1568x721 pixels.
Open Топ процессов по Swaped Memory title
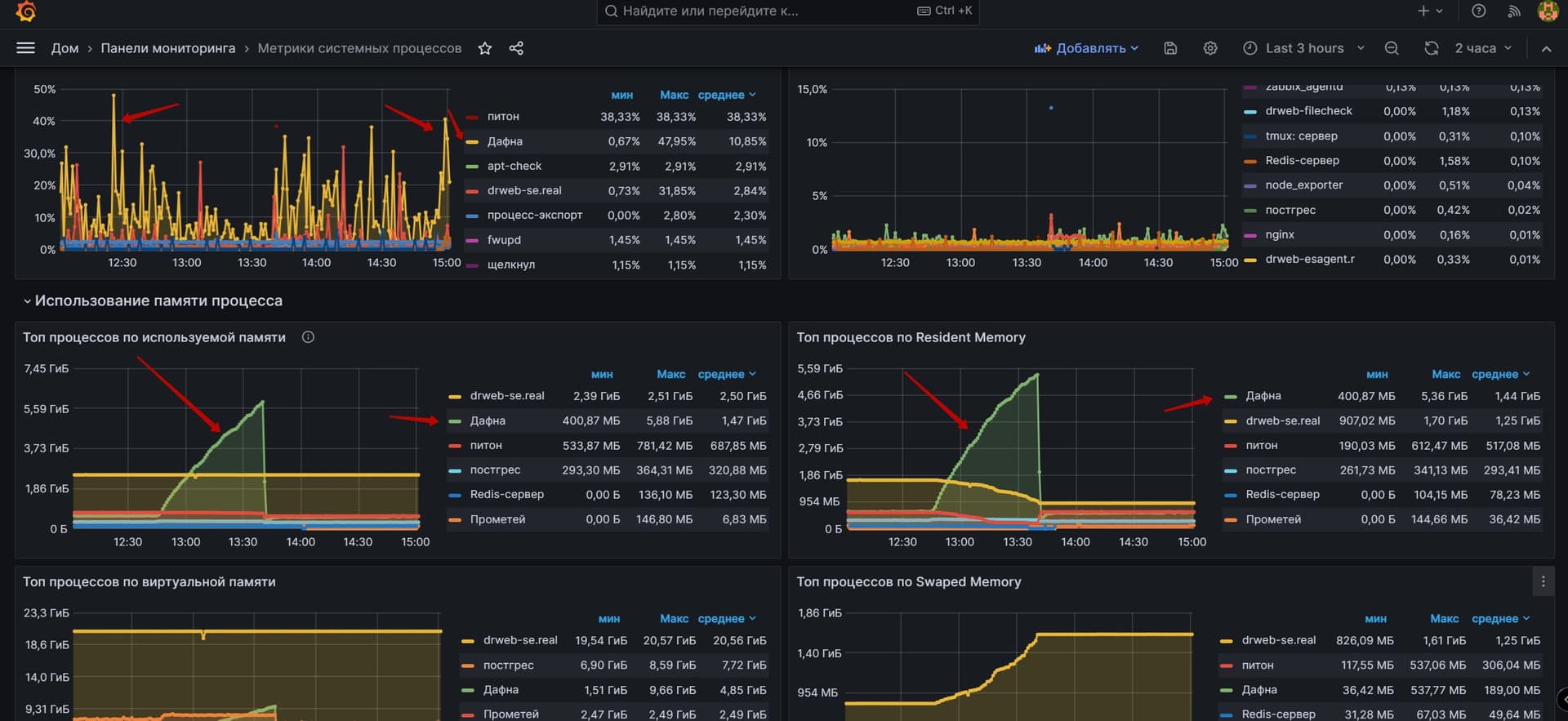coord(909,581)
